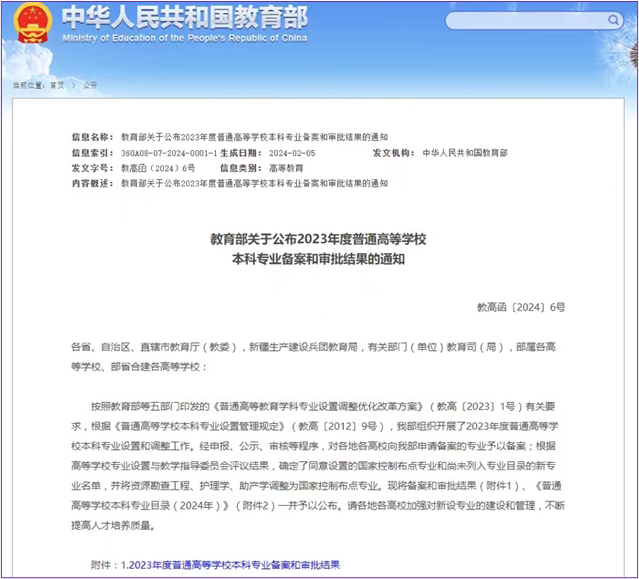639x579 pixels.
Task: Open attachment 1: 2023年度本科专业备案和审批结果
Action: [230, 565]
